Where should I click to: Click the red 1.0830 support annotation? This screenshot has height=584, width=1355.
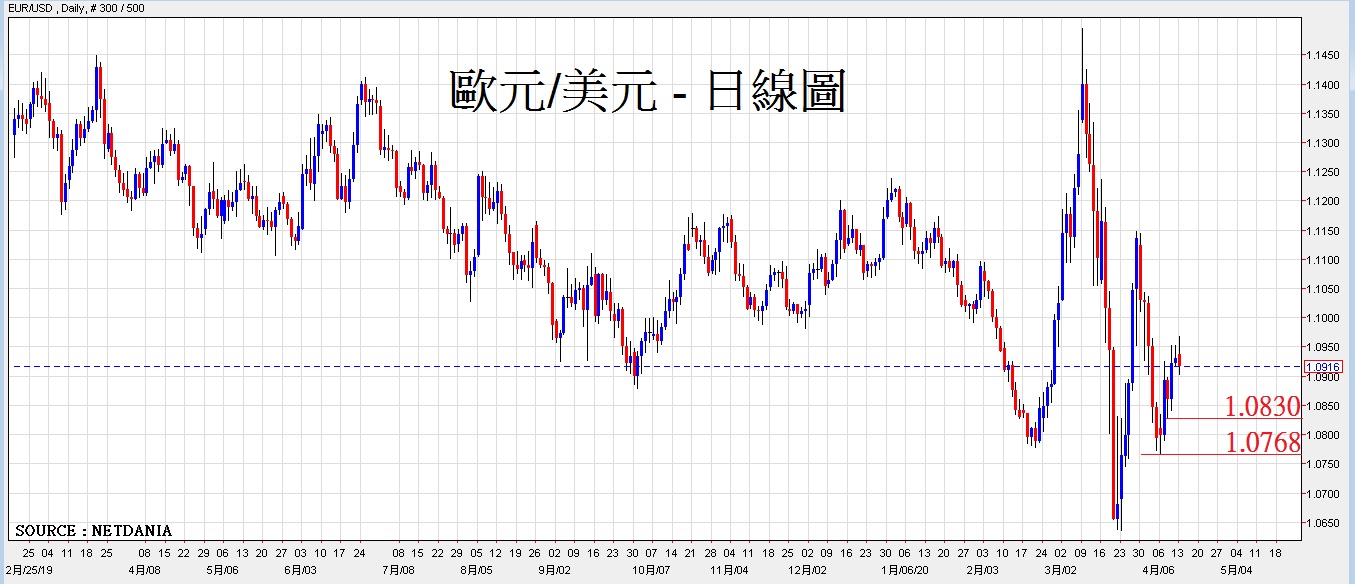[x=1262, y=406]
